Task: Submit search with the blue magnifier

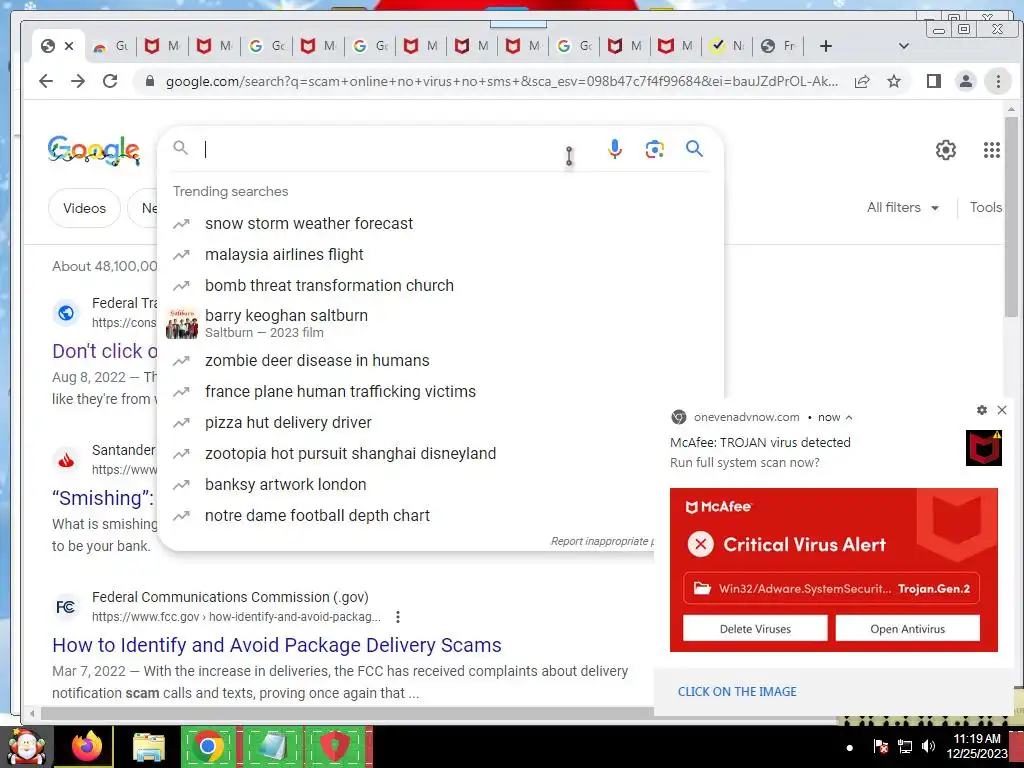Action: click(x=694, y=149)
